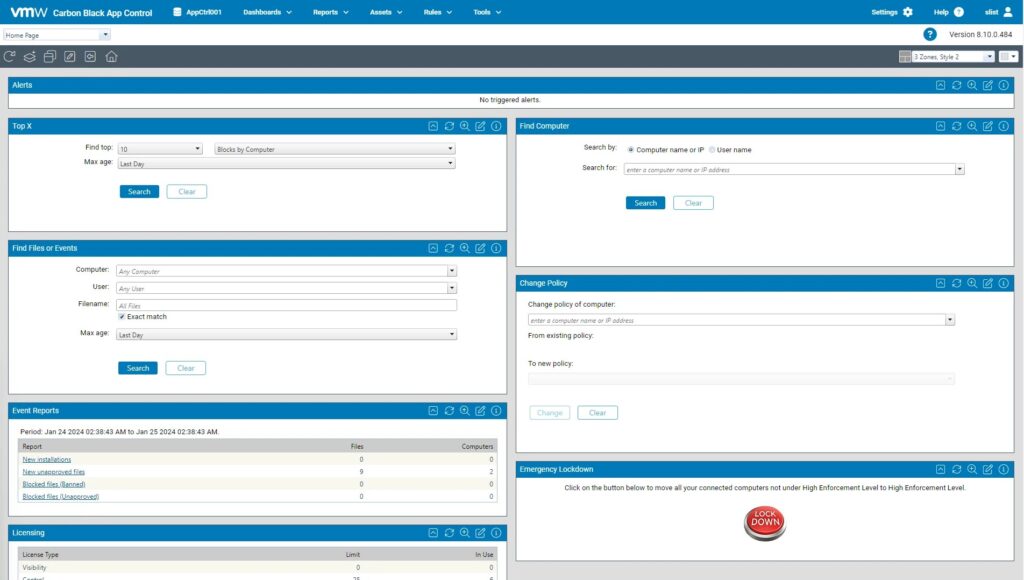Click Search button in Top X panel
The image size is (1024, 580).
[x=139, y=191]
